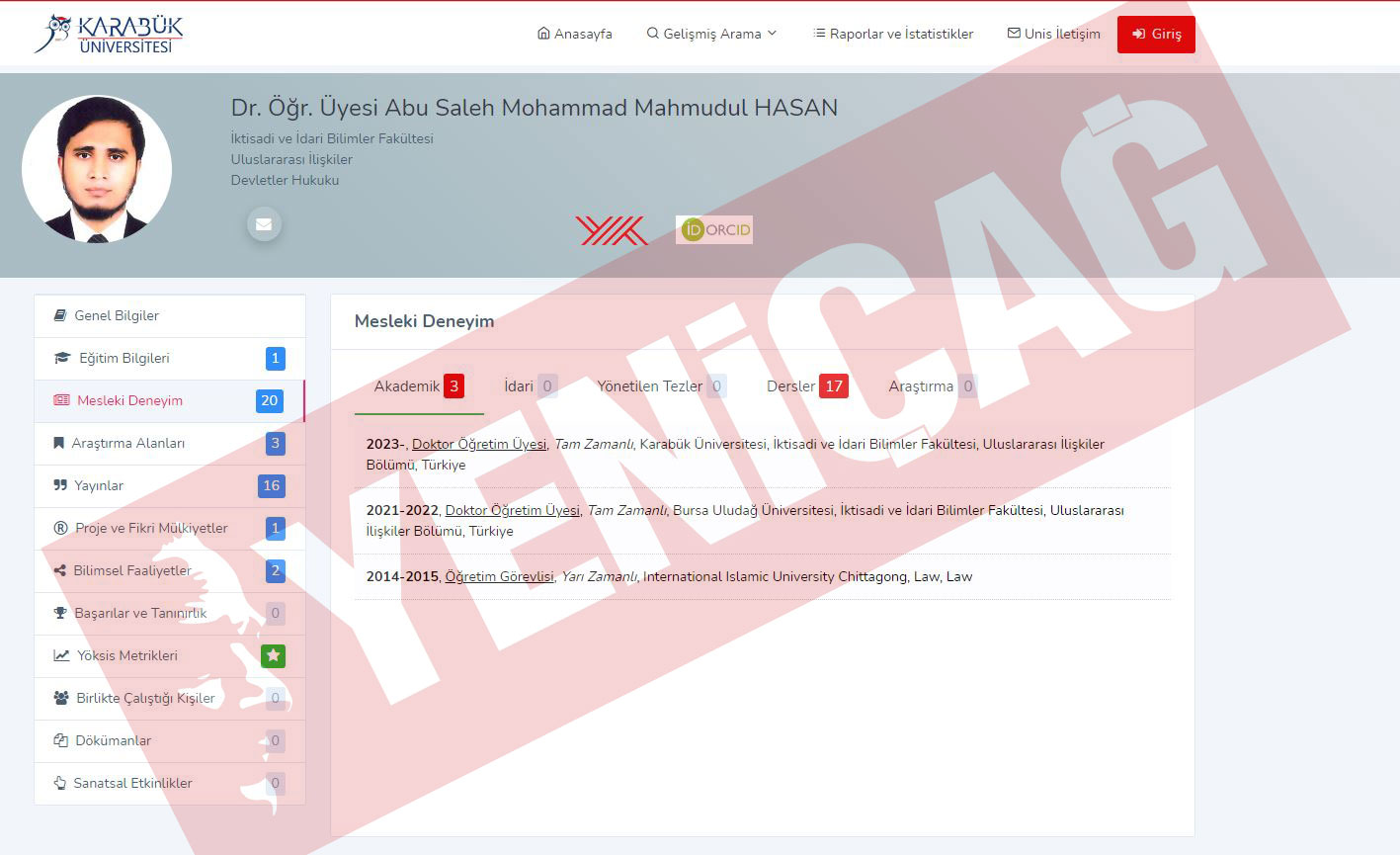Open Genel Bilgiler in sidebar
This screenshot has height=855, width=1400.
coord(170,315)
